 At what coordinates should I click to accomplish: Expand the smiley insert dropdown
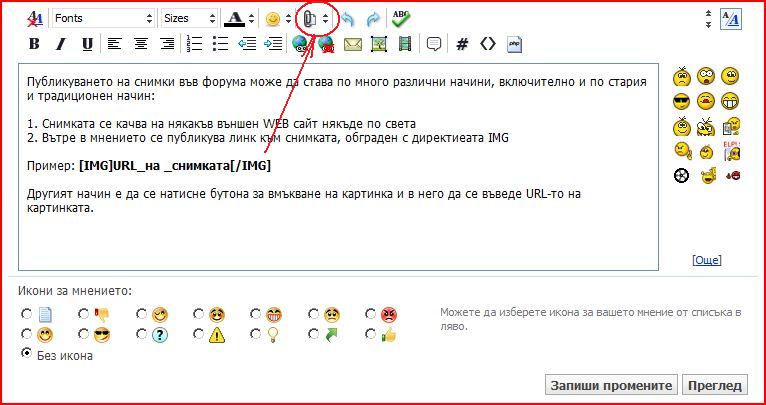(x=288, y=19)
